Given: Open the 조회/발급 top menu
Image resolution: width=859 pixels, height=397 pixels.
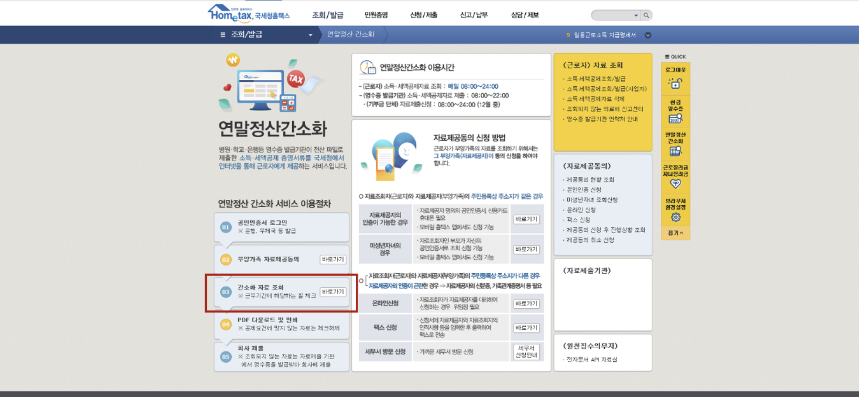Looking at the screenshot, I should 328,15.
